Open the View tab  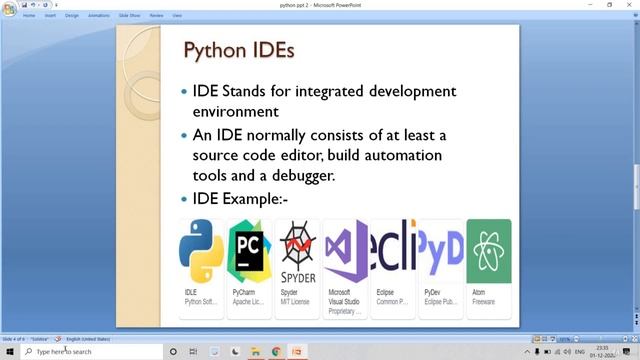pyautogui.click(x=177, y=16)
